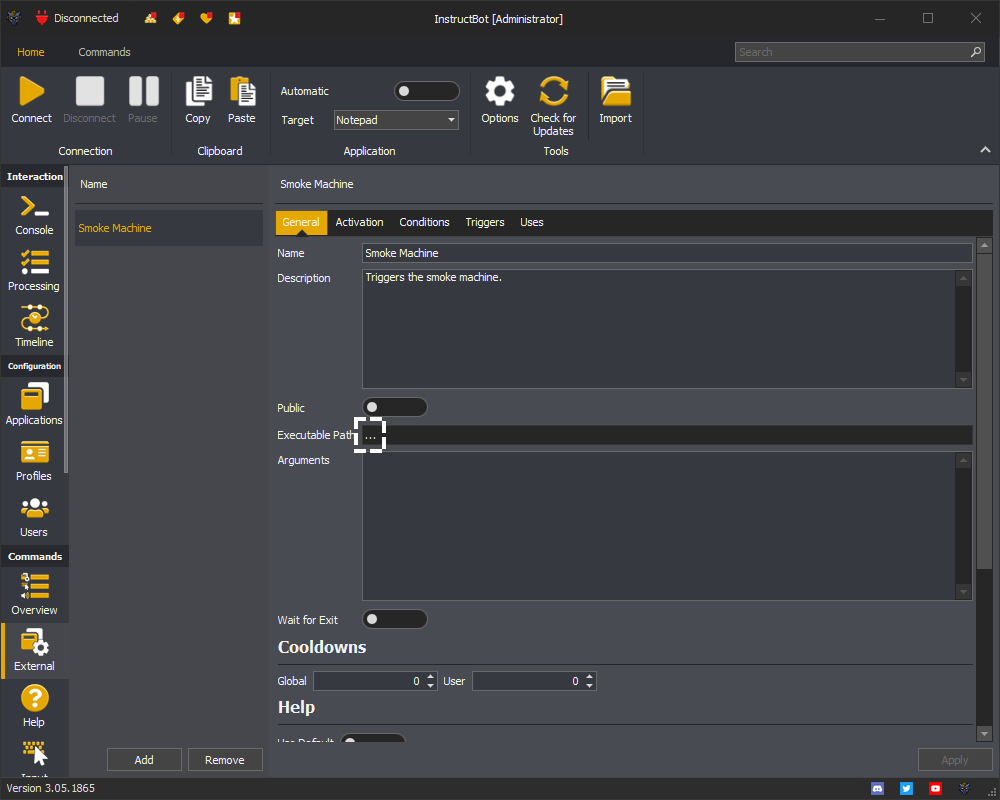Viewport: 1000px width, 800px height.
Task: Click the main panel scrollbar down arrow
Action: coord(984,734)
